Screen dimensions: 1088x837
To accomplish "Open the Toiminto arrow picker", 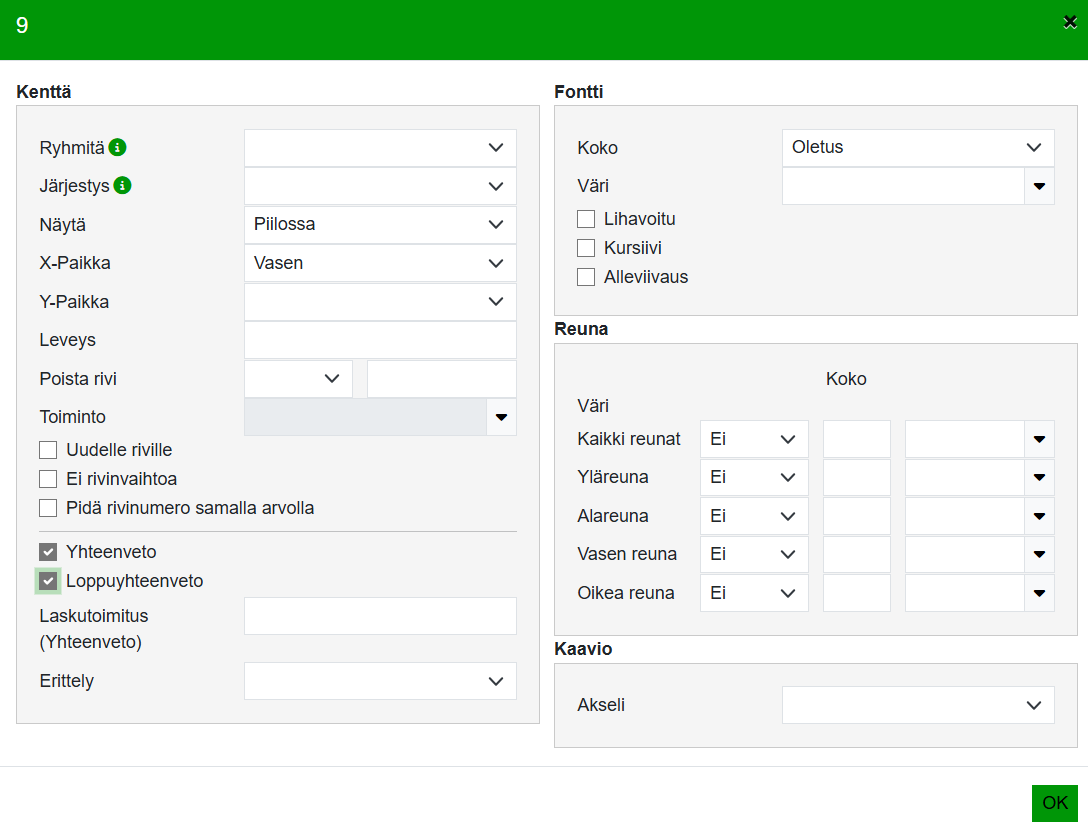I will coord(501,417).
